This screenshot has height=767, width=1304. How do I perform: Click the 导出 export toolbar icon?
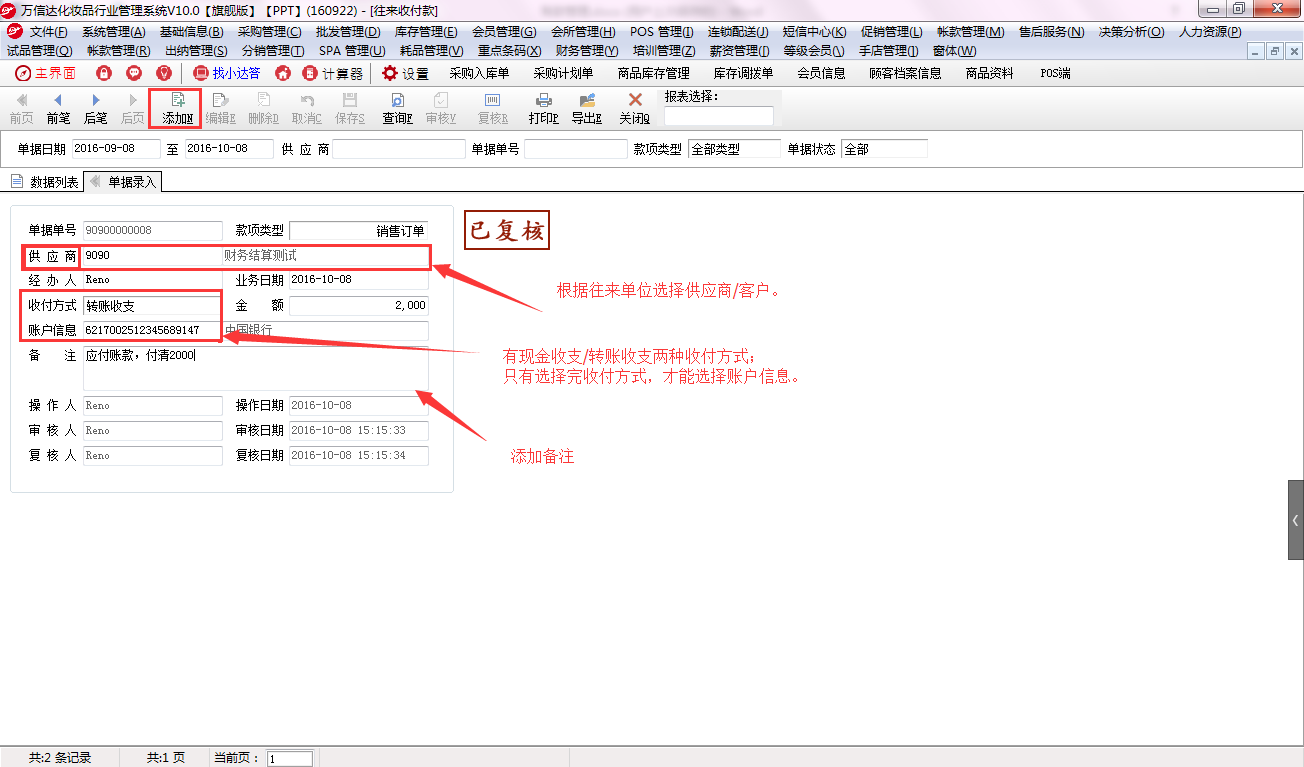pyautogui.click(x=587, y=108)
